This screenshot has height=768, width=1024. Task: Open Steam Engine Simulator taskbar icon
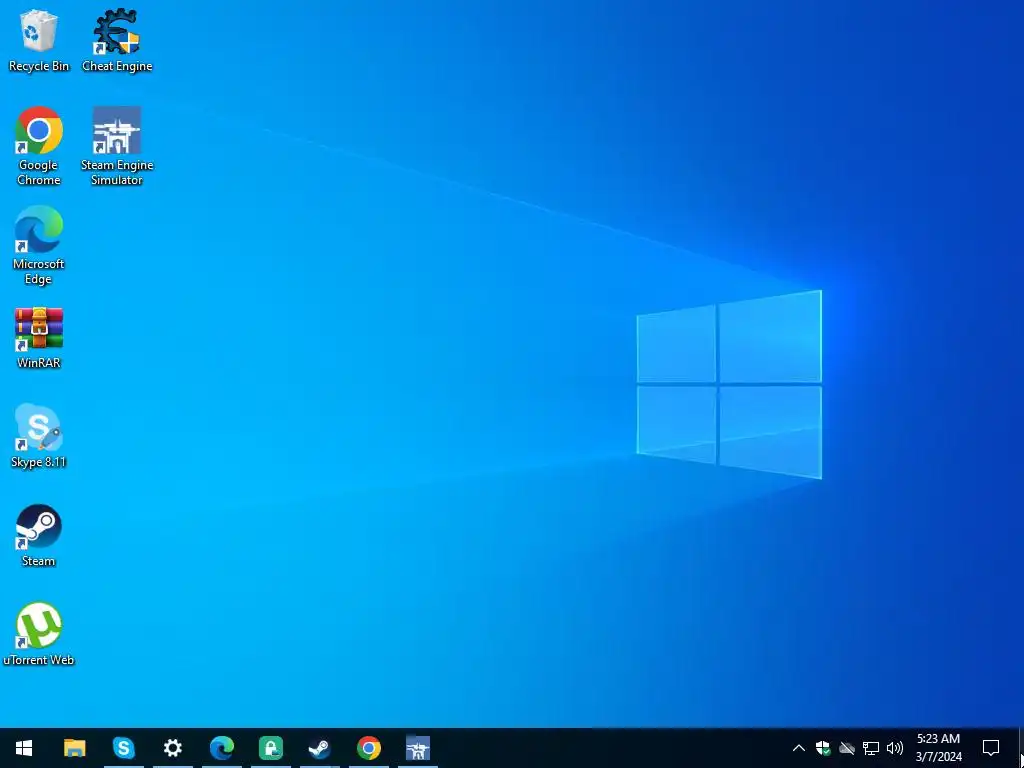[417, 748]
